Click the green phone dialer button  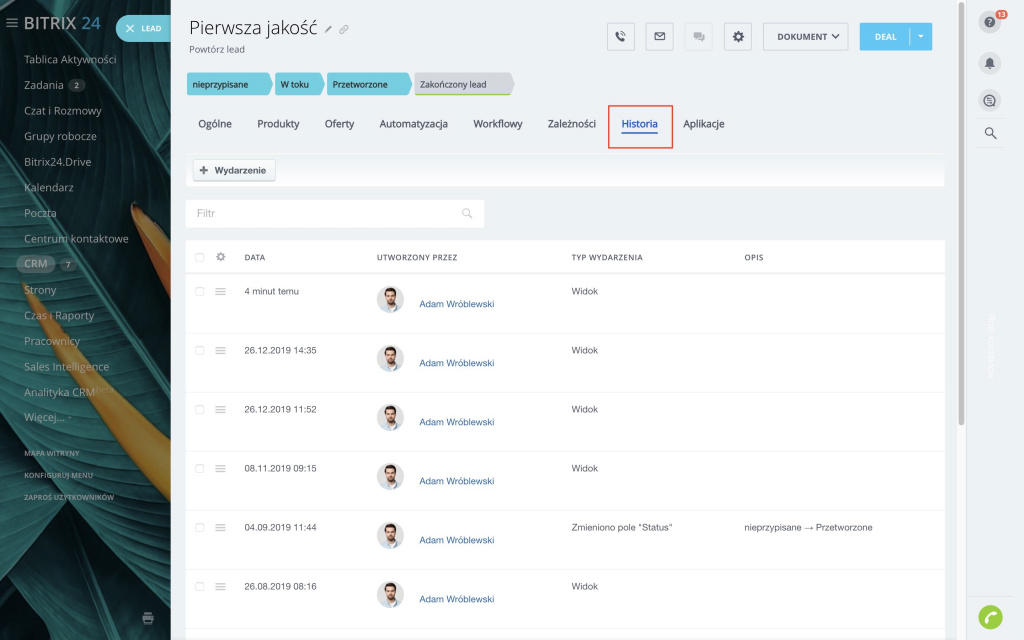[x=990, y=617]
